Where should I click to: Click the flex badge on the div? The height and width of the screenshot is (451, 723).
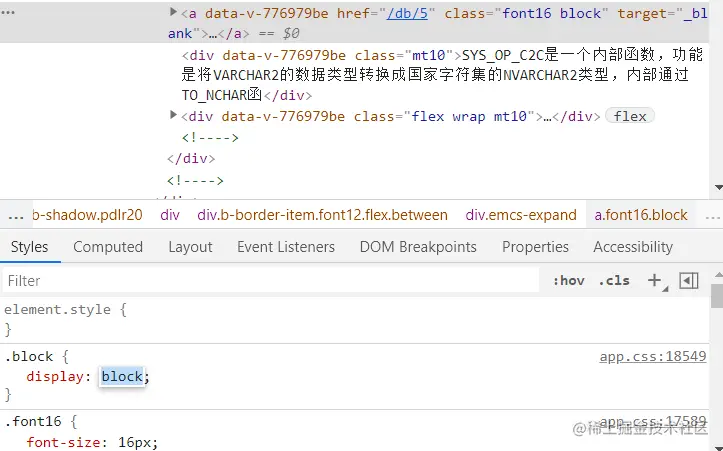click(629, 116)
